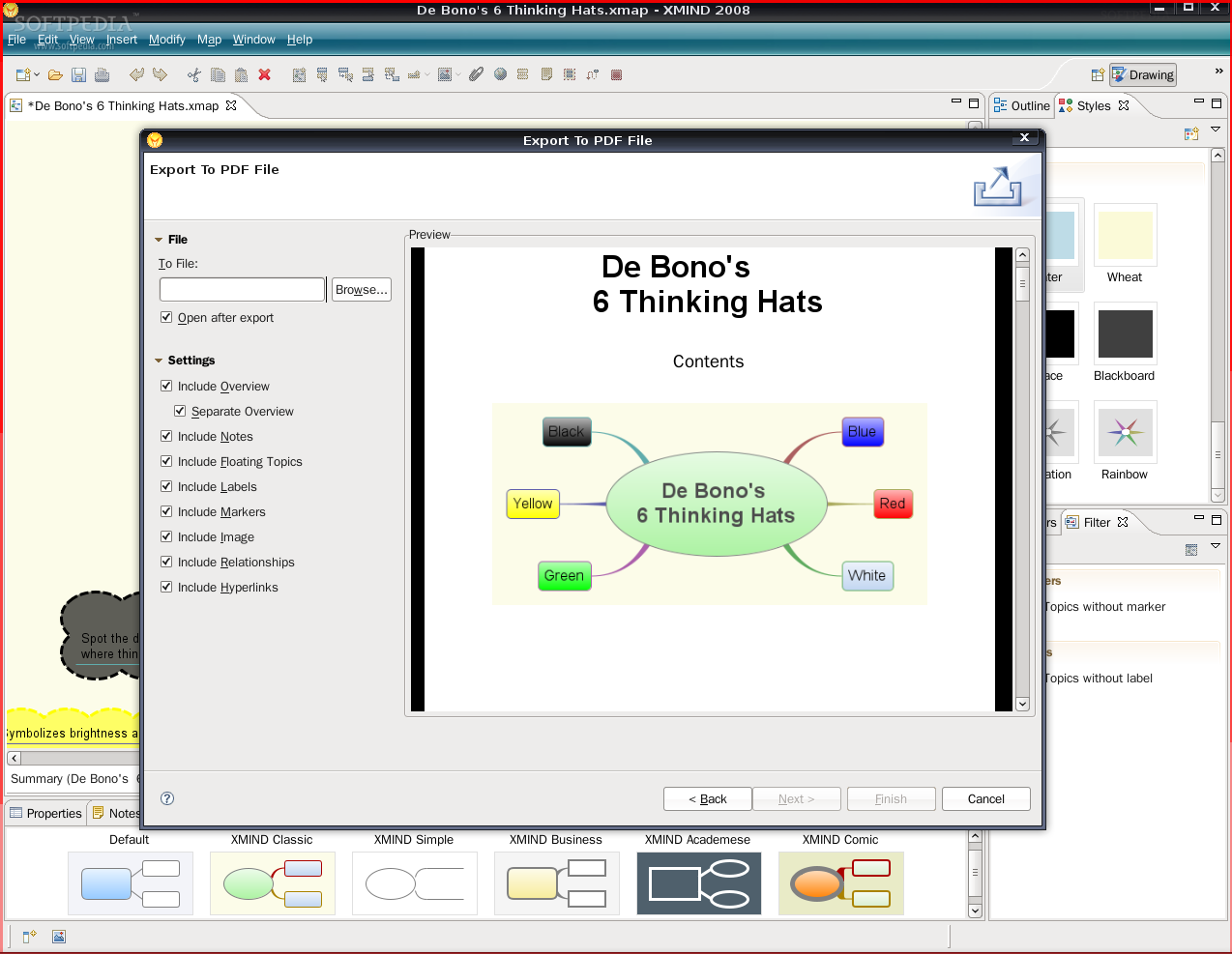
Task: Click the Save floppy disk icon
Action: tap(79, 74)
